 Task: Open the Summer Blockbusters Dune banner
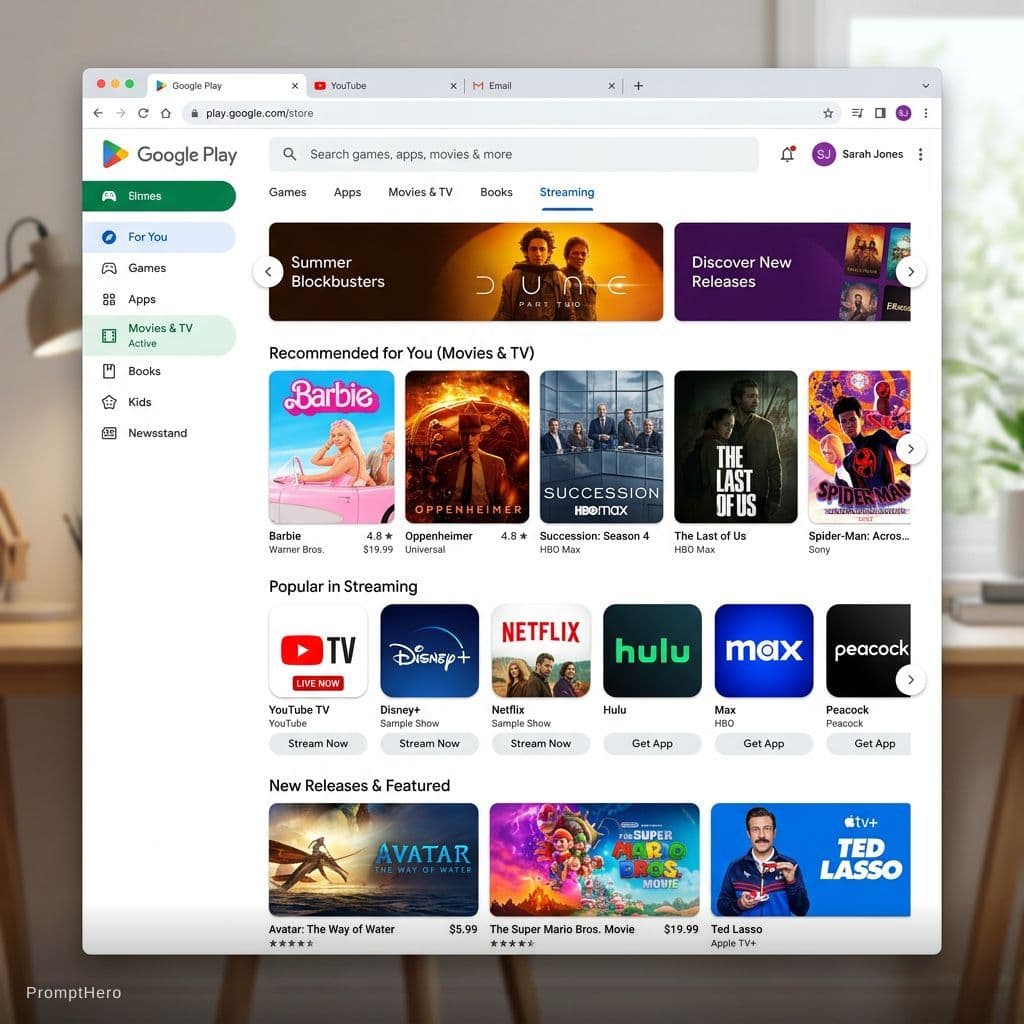[x=466, y=272]
